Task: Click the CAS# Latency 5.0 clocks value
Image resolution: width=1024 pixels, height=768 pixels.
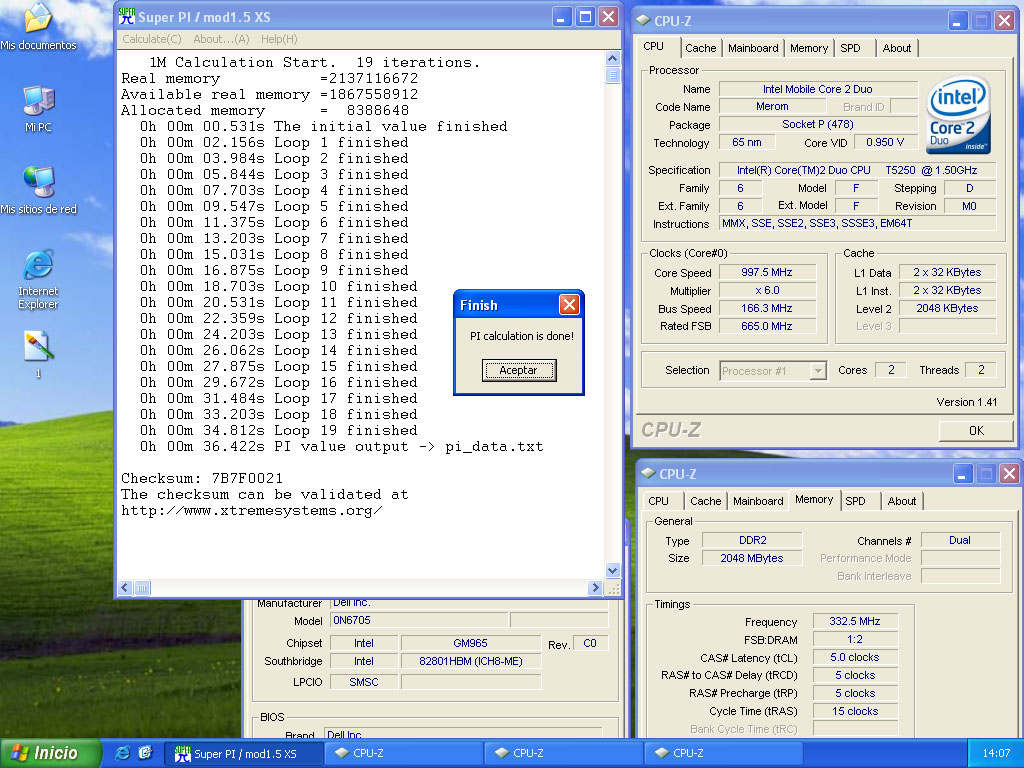Action: [855, 657]
